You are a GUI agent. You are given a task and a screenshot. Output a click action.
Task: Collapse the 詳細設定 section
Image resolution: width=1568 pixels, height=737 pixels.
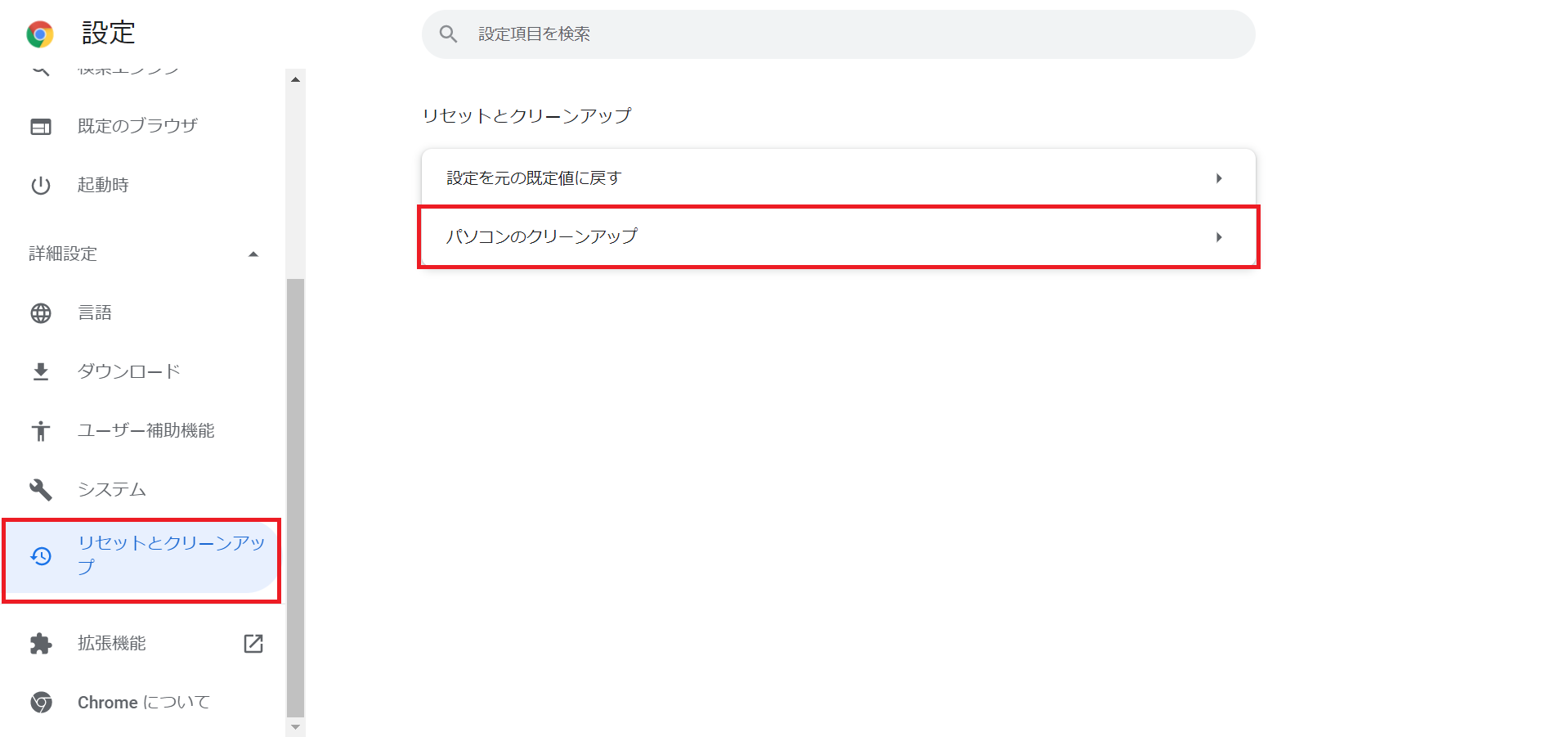click(x=253, y=254)
